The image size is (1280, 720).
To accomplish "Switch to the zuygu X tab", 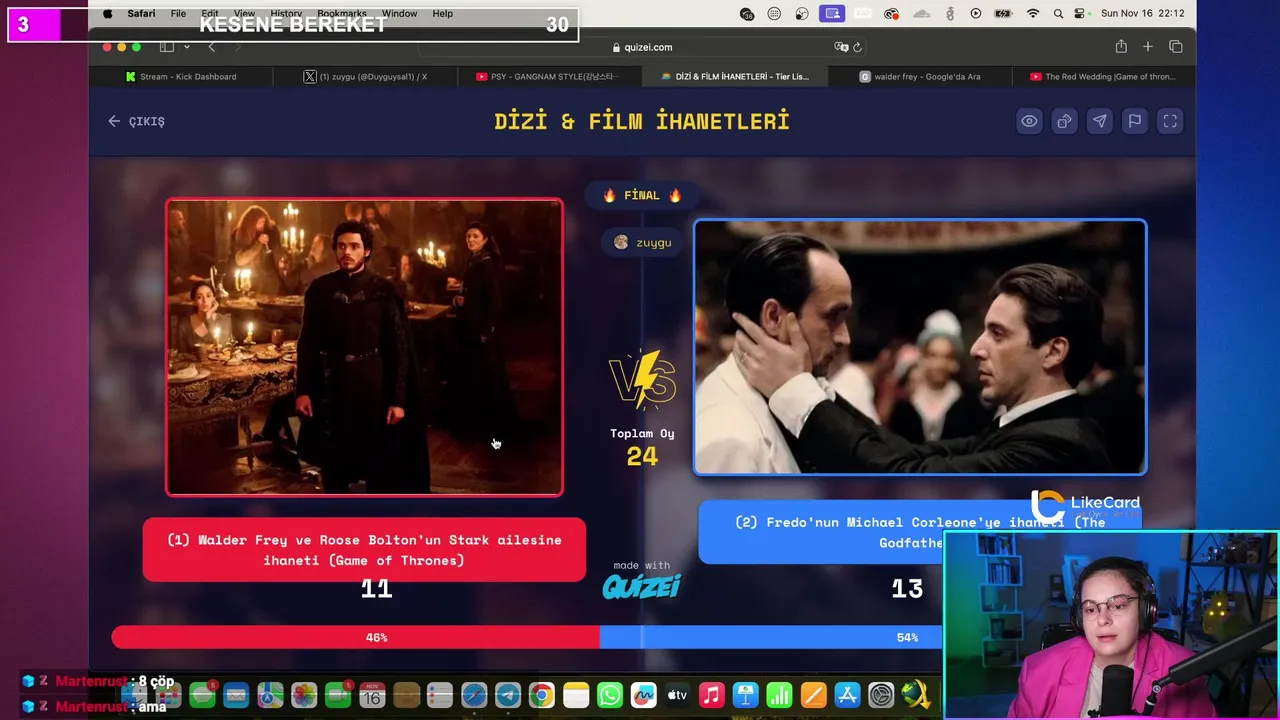I will pos(365,76).
